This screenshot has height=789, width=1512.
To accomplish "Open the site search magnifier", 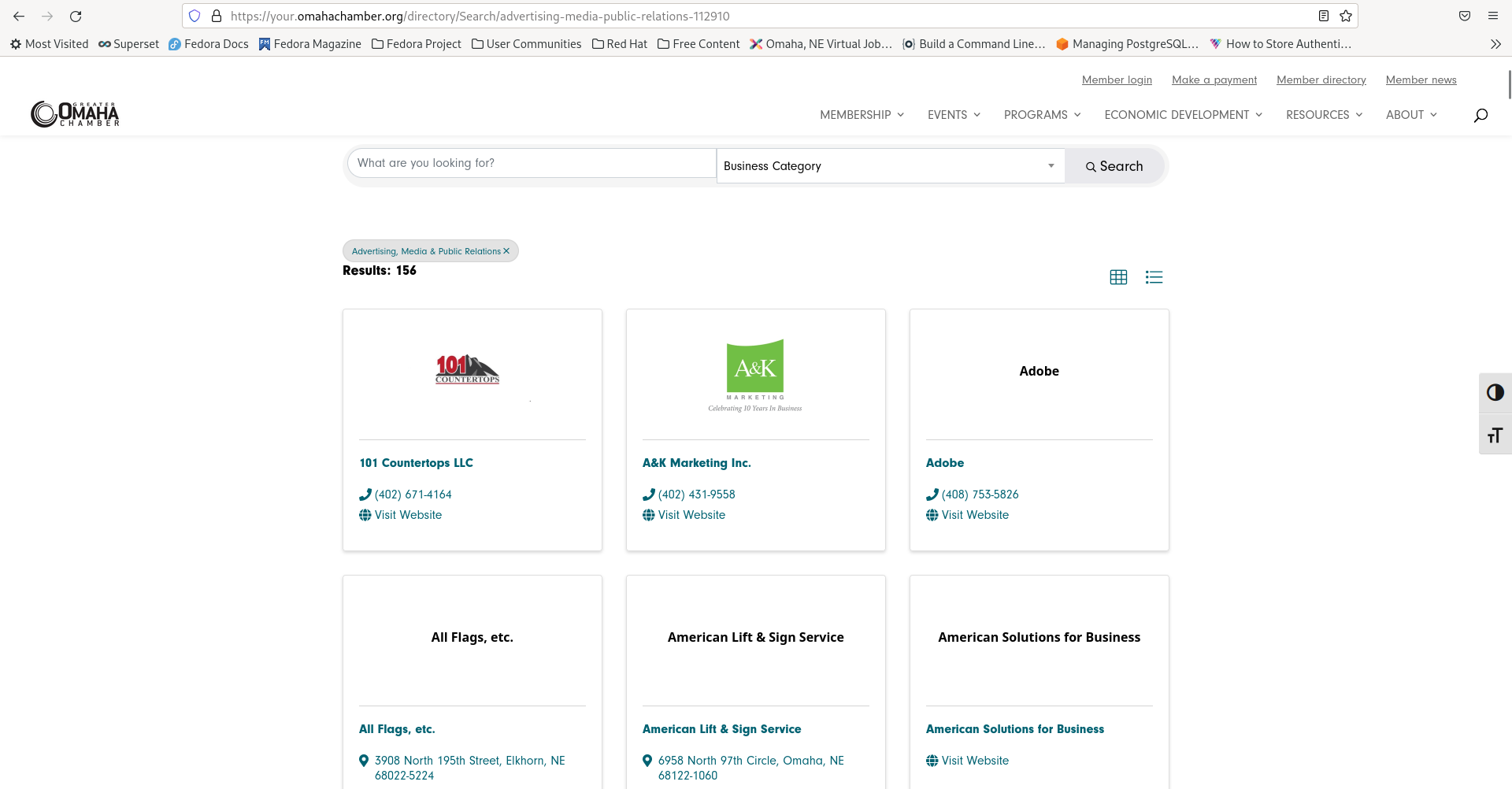I will [x=1480, y=115].
